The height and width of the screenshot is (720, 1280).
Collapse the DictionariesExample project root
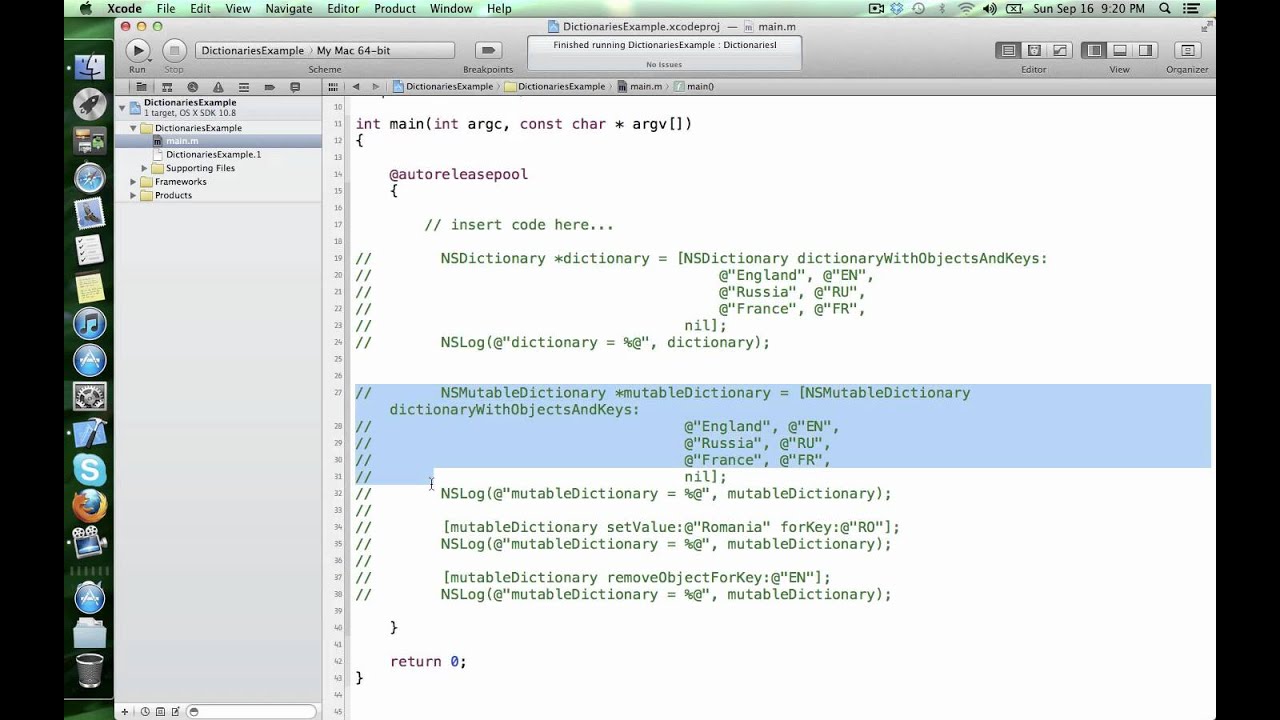pyautogui.click(x=122, y=107)
